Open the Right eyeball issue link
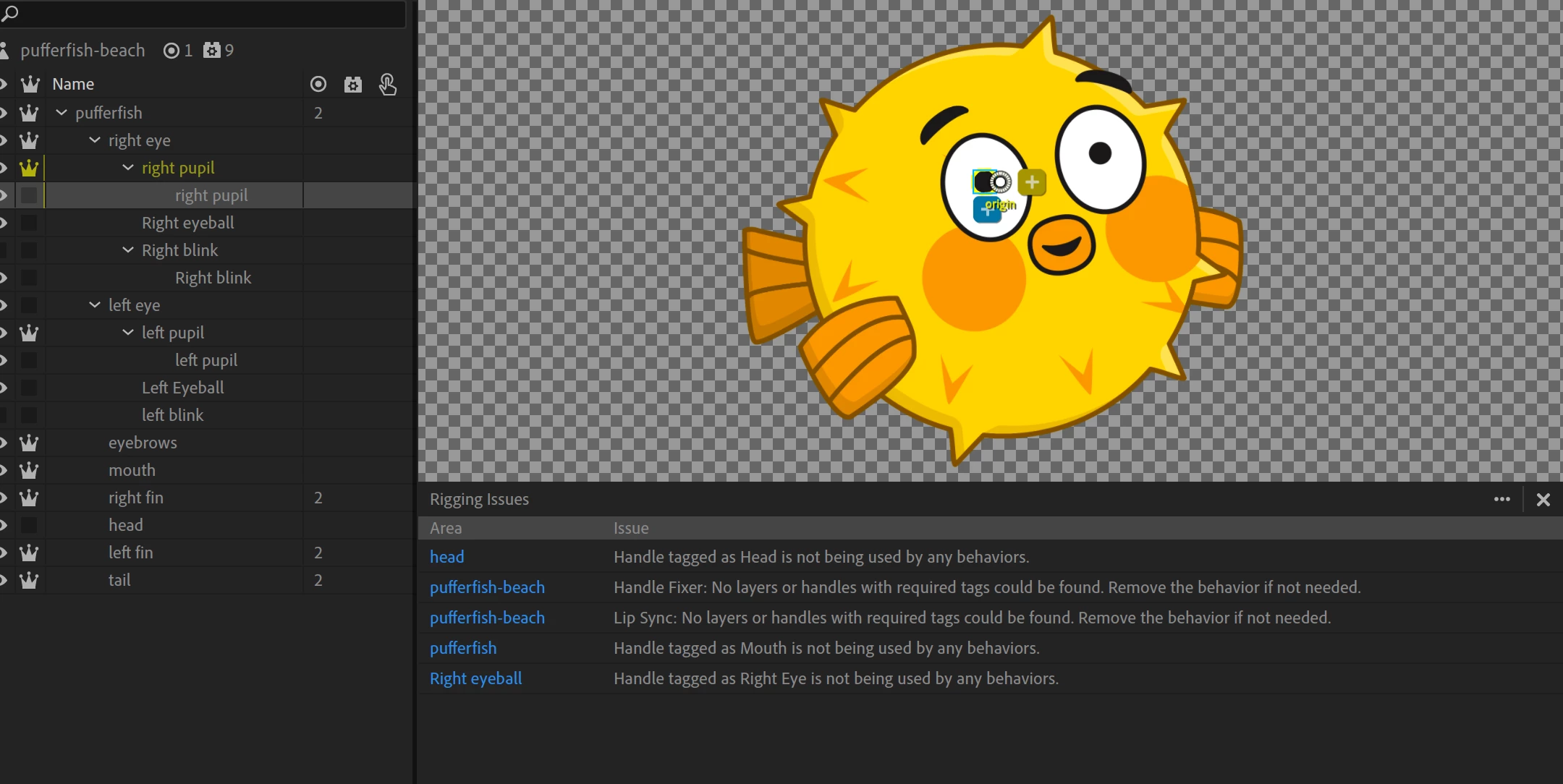 click(x=475, y=678)
